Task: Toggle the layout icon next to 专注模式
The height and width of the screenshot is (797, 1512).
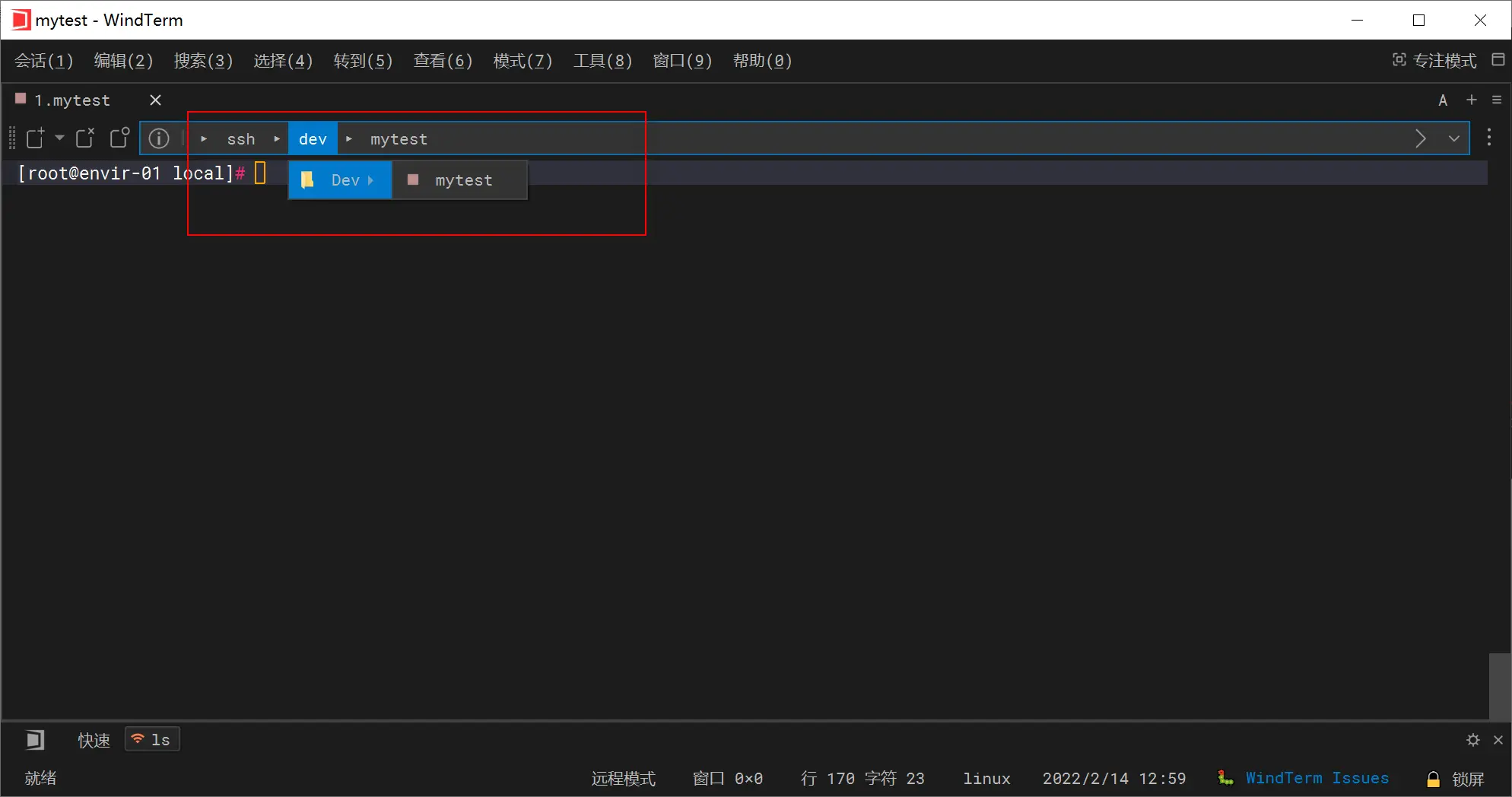Action: click(x=1498, y=60)
